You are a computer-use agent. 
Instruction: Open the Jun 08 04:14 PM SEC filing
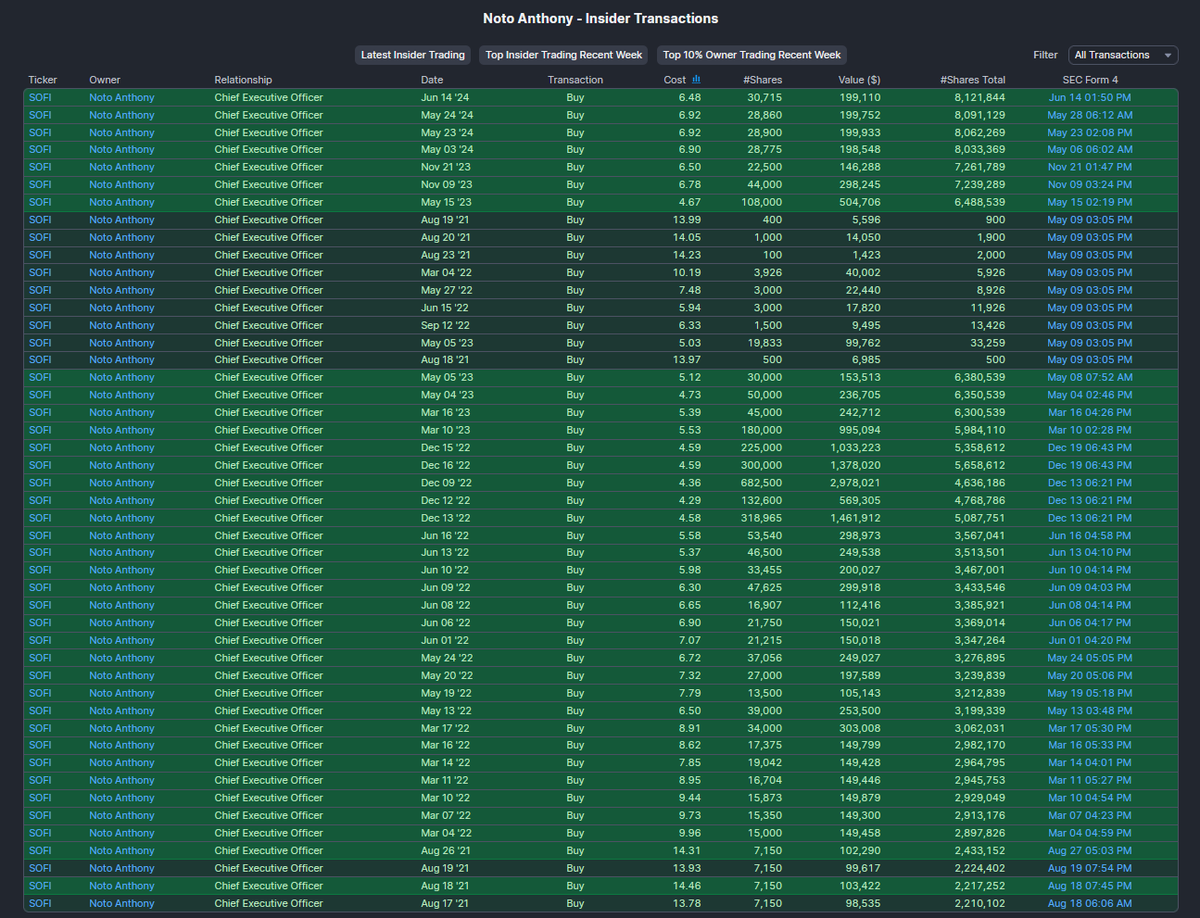coord(1090,605)
